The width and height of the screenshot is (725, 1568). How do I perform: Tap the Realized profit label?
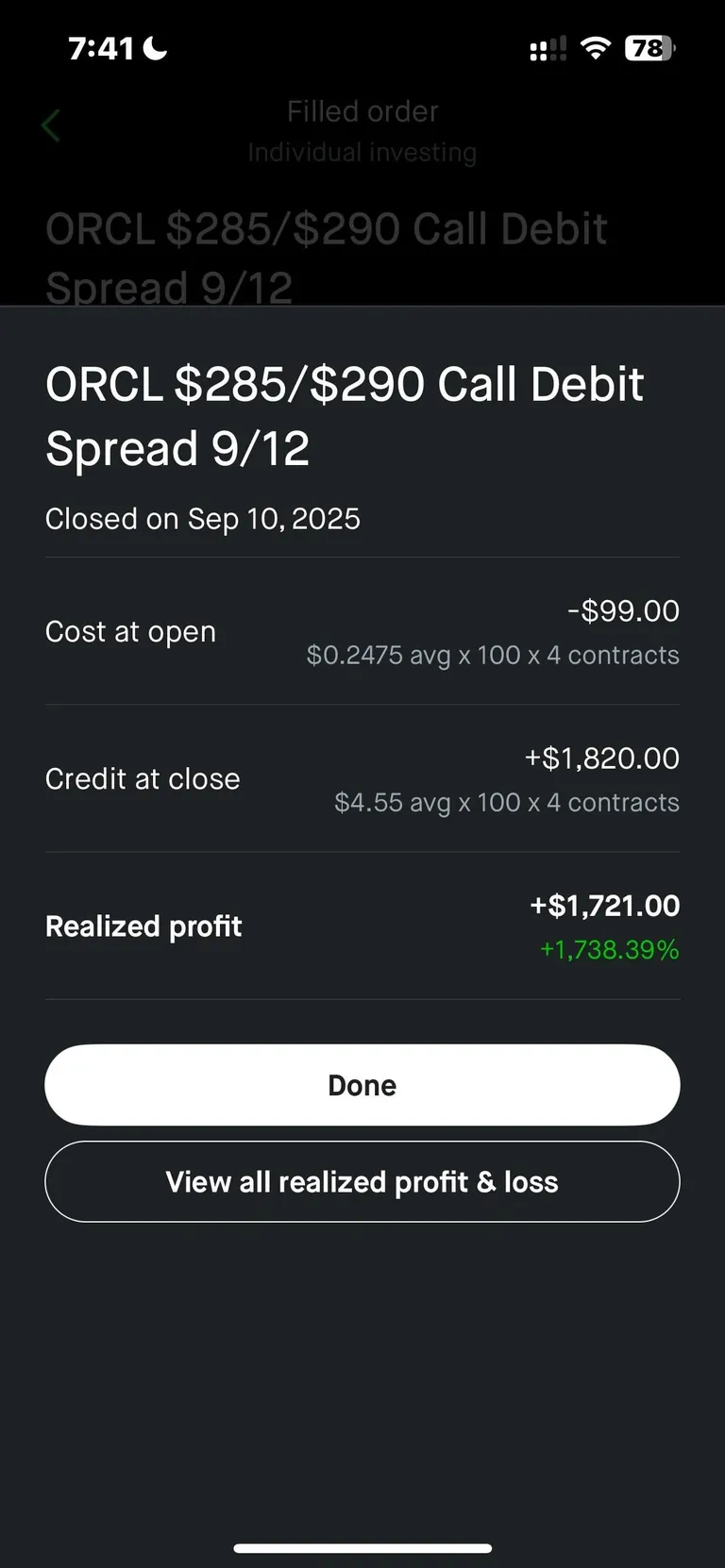[143, 926]
